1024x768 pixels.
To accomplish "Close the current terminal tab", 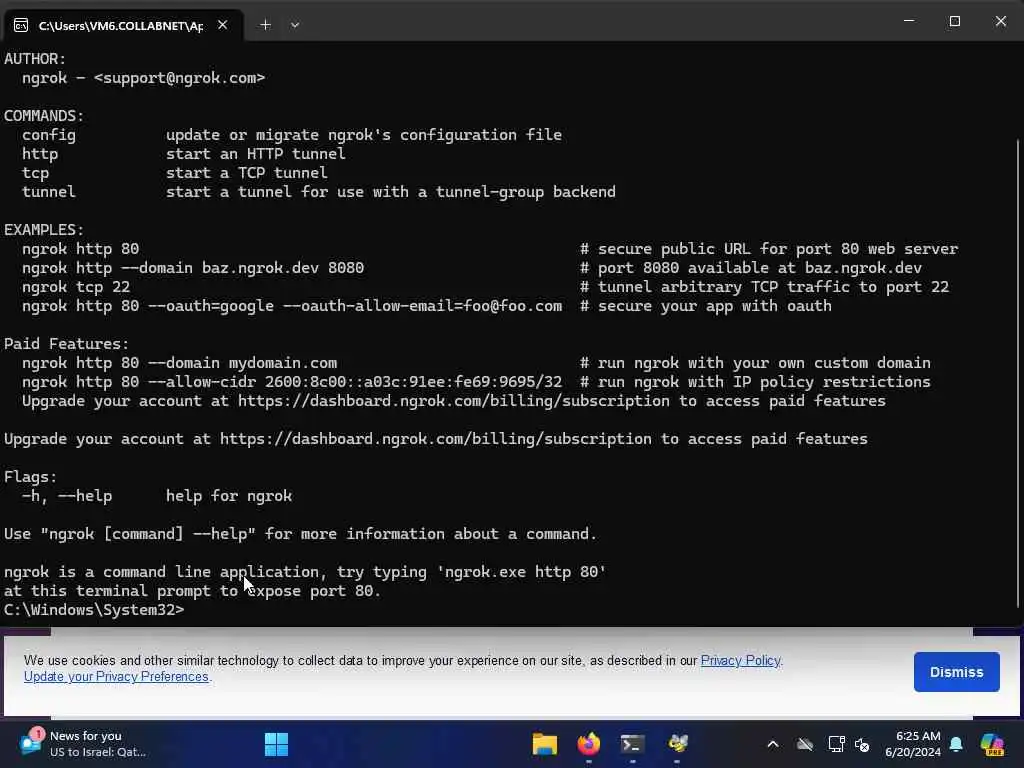I will tap(223, 25).
